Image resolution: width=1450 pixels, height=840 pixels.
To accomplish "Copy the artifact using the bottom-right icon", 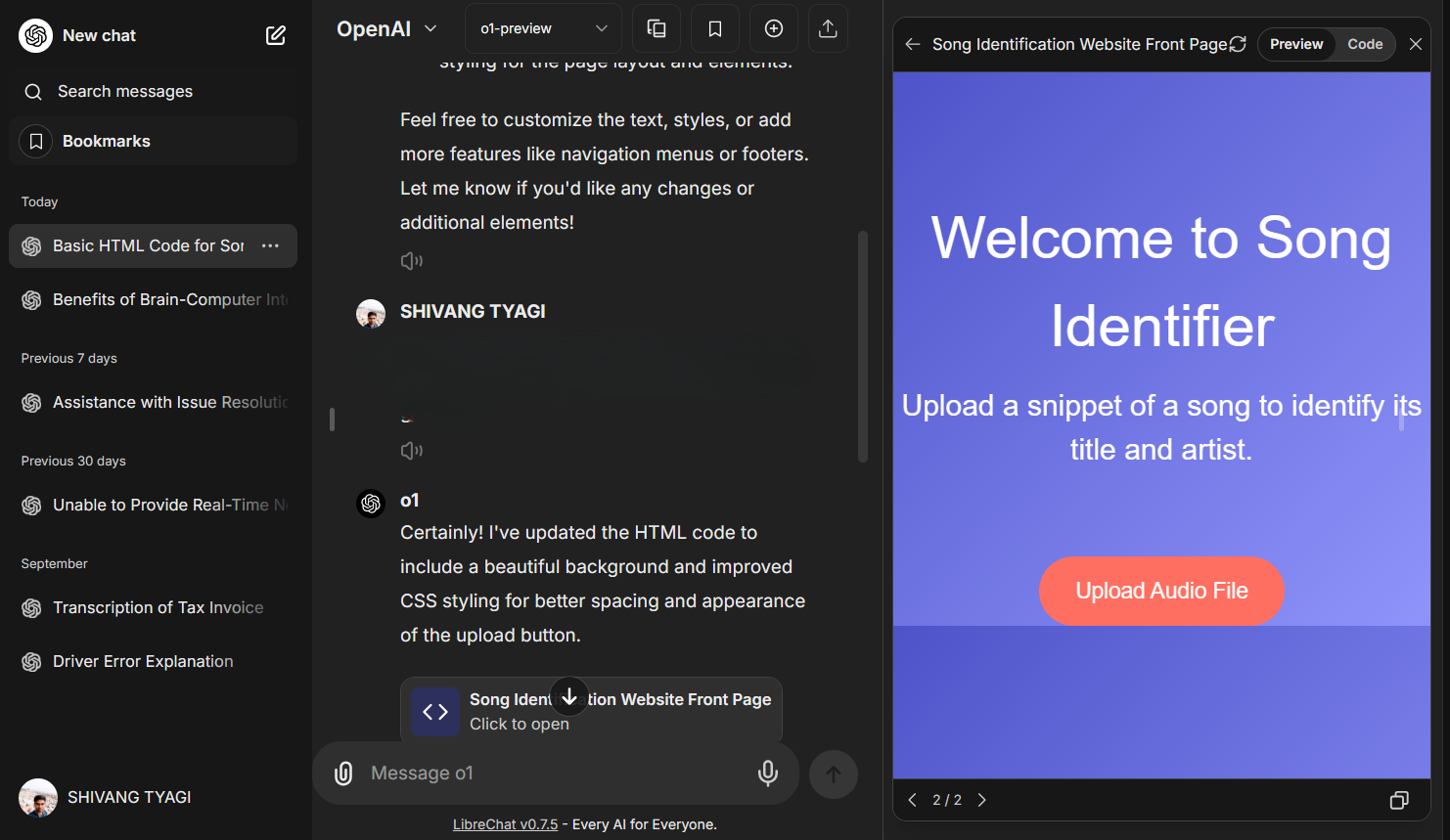I will (x=1399, y=800).
